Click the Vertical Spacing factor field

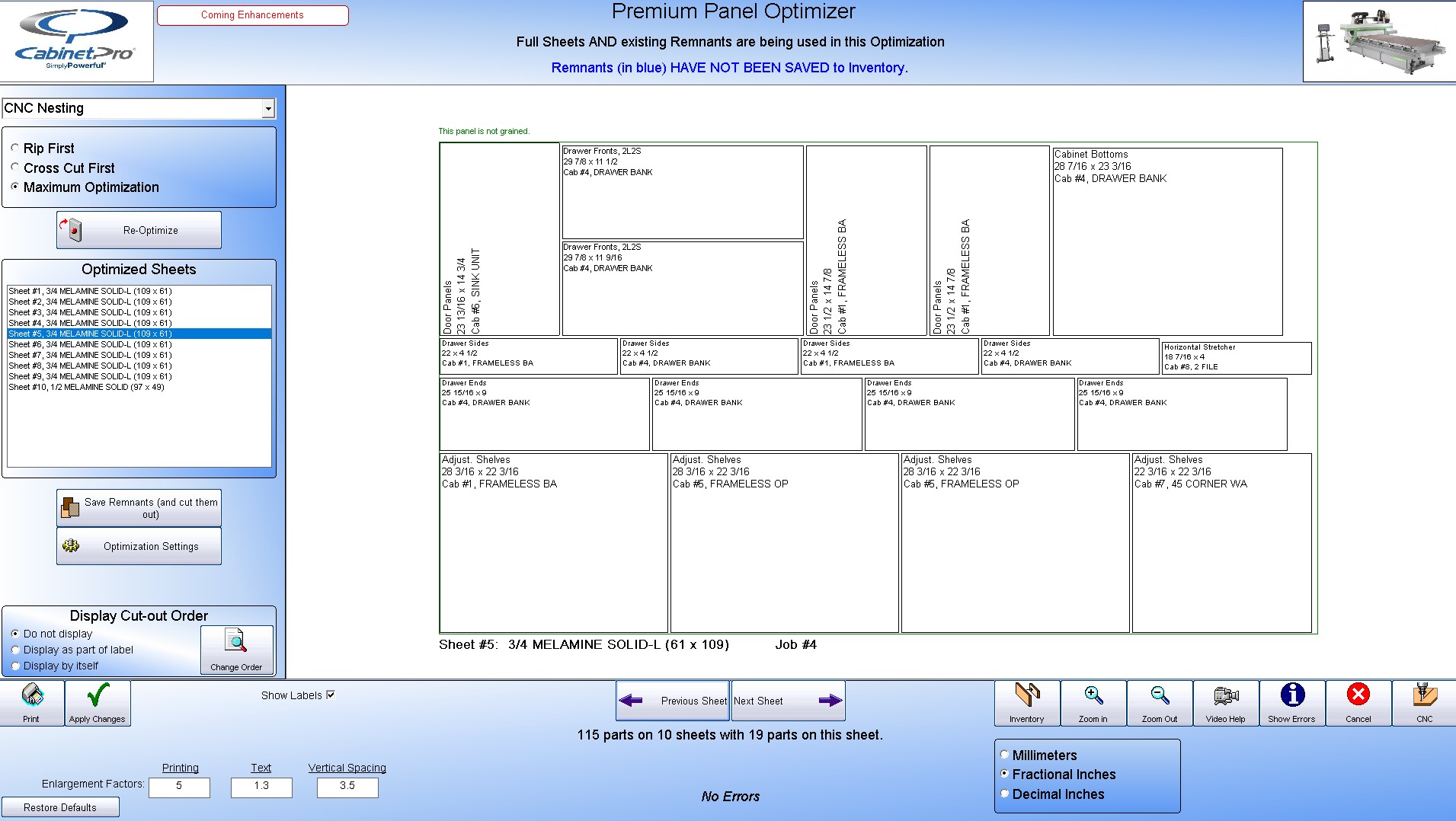click(347, 787)
